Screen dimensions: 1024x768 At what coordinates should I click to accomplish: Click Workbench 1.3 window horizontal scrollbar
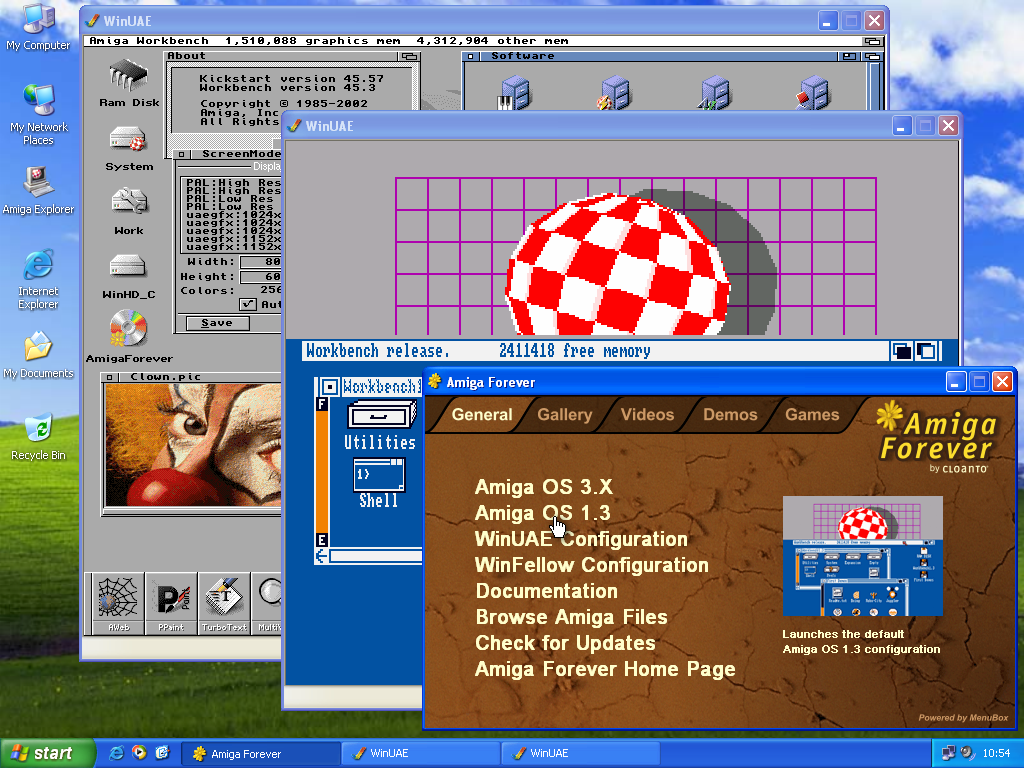pos(376,556)
